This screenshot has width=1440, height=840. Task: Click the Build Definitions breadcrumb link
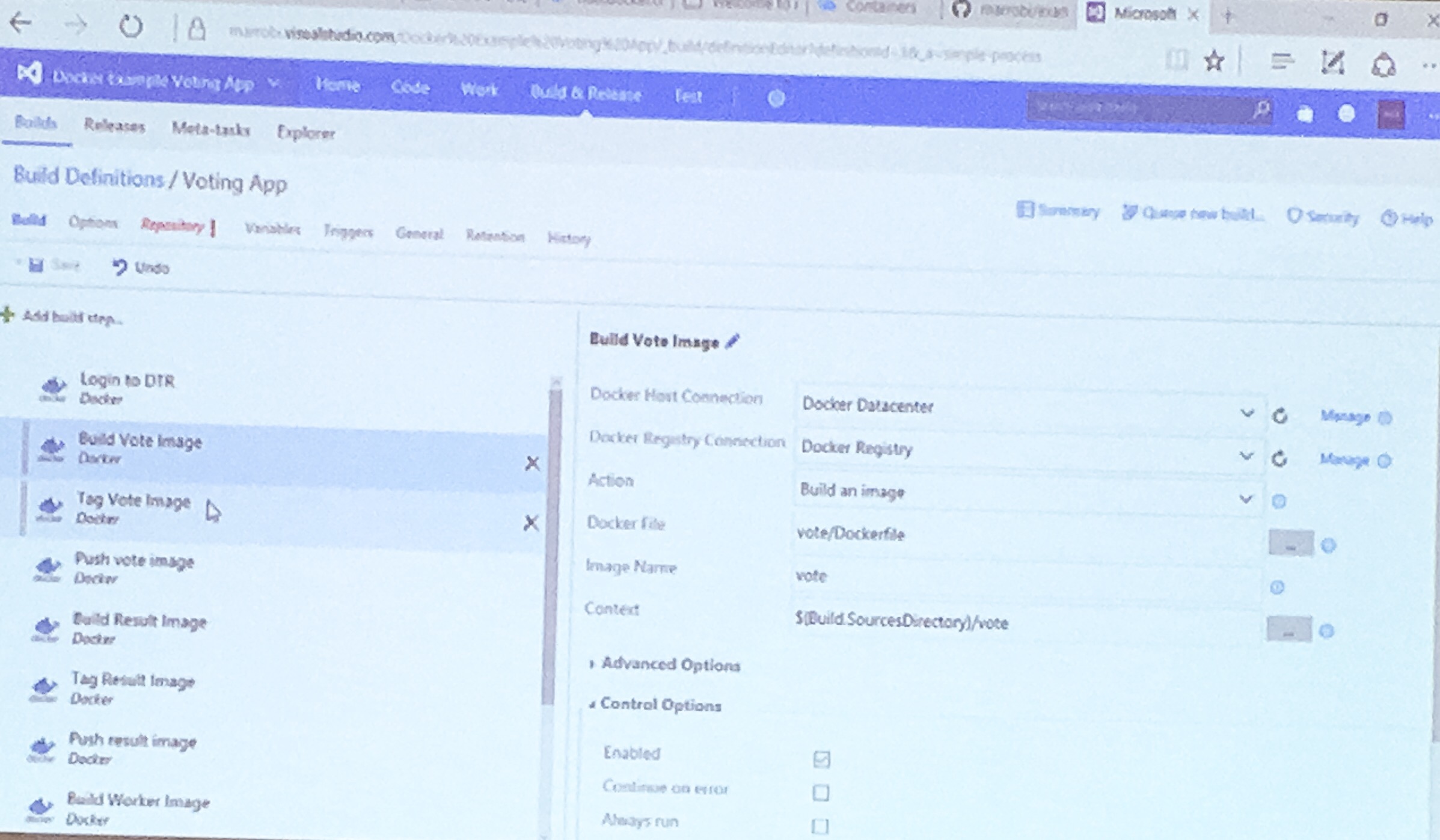pyautogui.click(x=88, y=177)
